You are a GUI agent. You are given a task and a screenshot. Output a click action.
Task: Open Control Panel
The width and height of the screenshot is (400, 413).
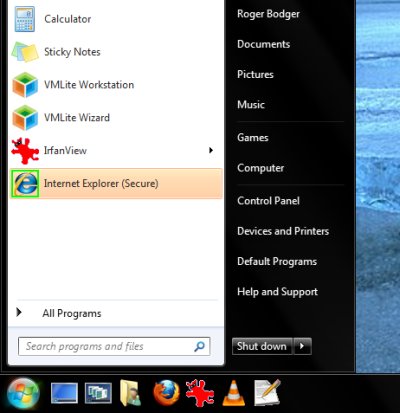tap(268, 201)
